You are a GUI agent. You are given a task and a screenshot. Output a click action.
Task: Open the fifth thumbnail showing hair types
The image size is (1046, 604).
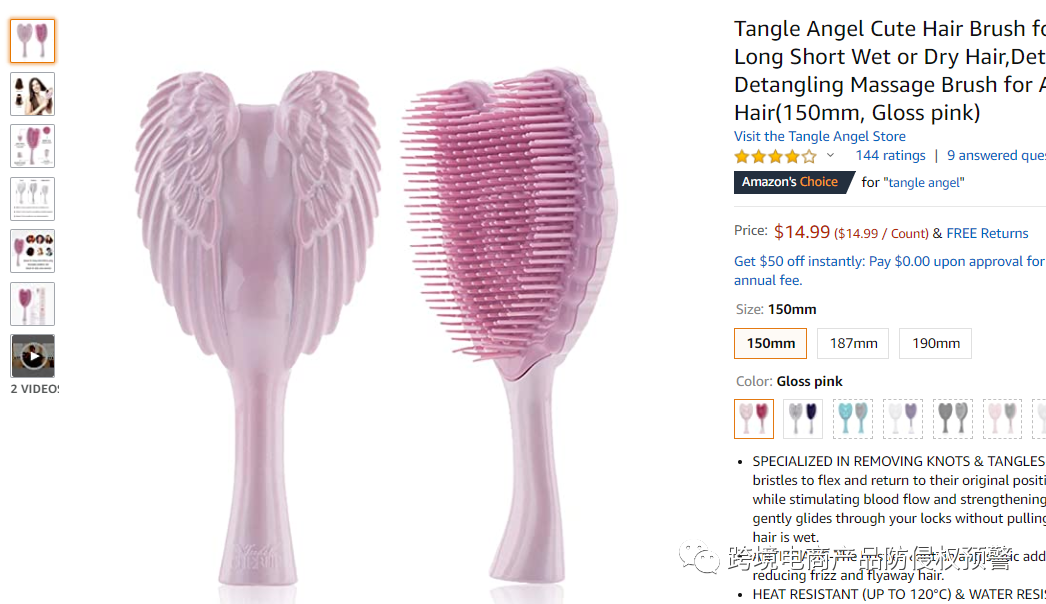coord(32,251)
